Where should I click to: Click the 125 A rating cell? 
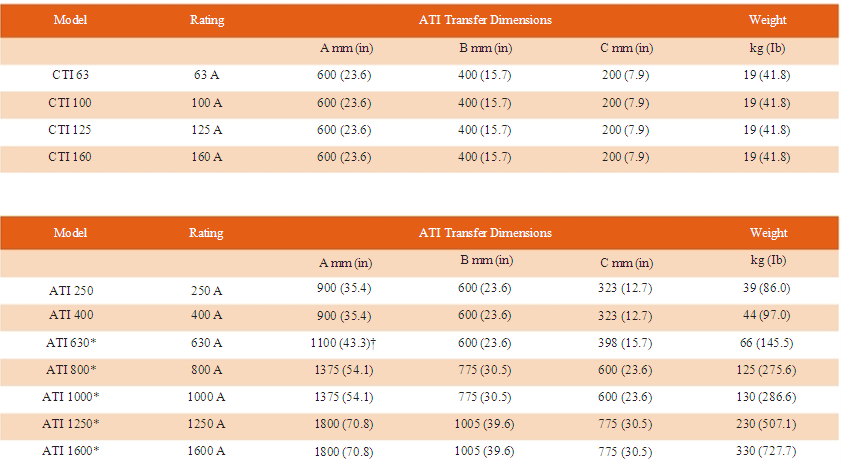pos(206,130)
